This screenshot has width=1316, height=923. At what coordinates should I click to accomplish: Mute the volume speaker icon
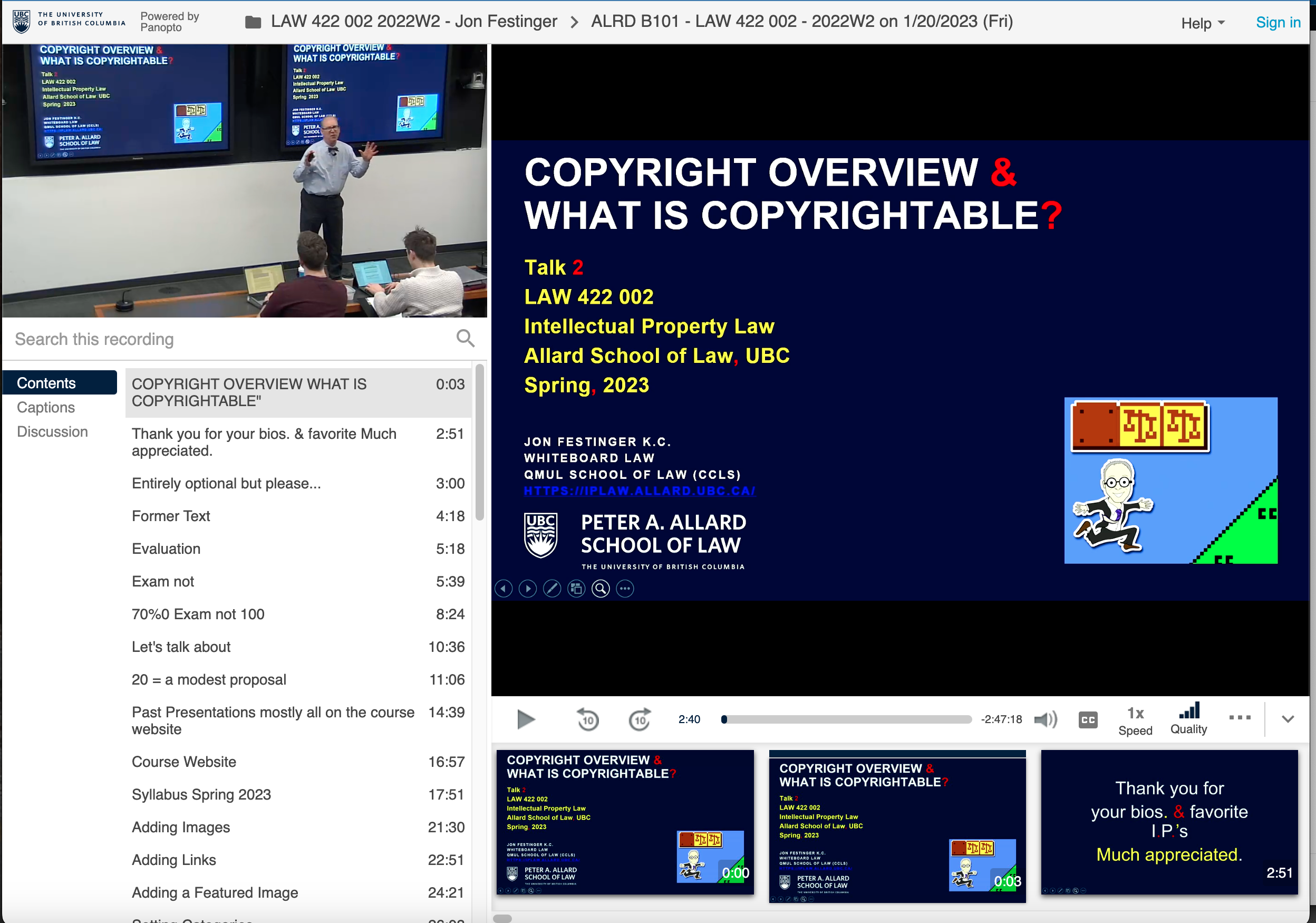point(1046,719)
